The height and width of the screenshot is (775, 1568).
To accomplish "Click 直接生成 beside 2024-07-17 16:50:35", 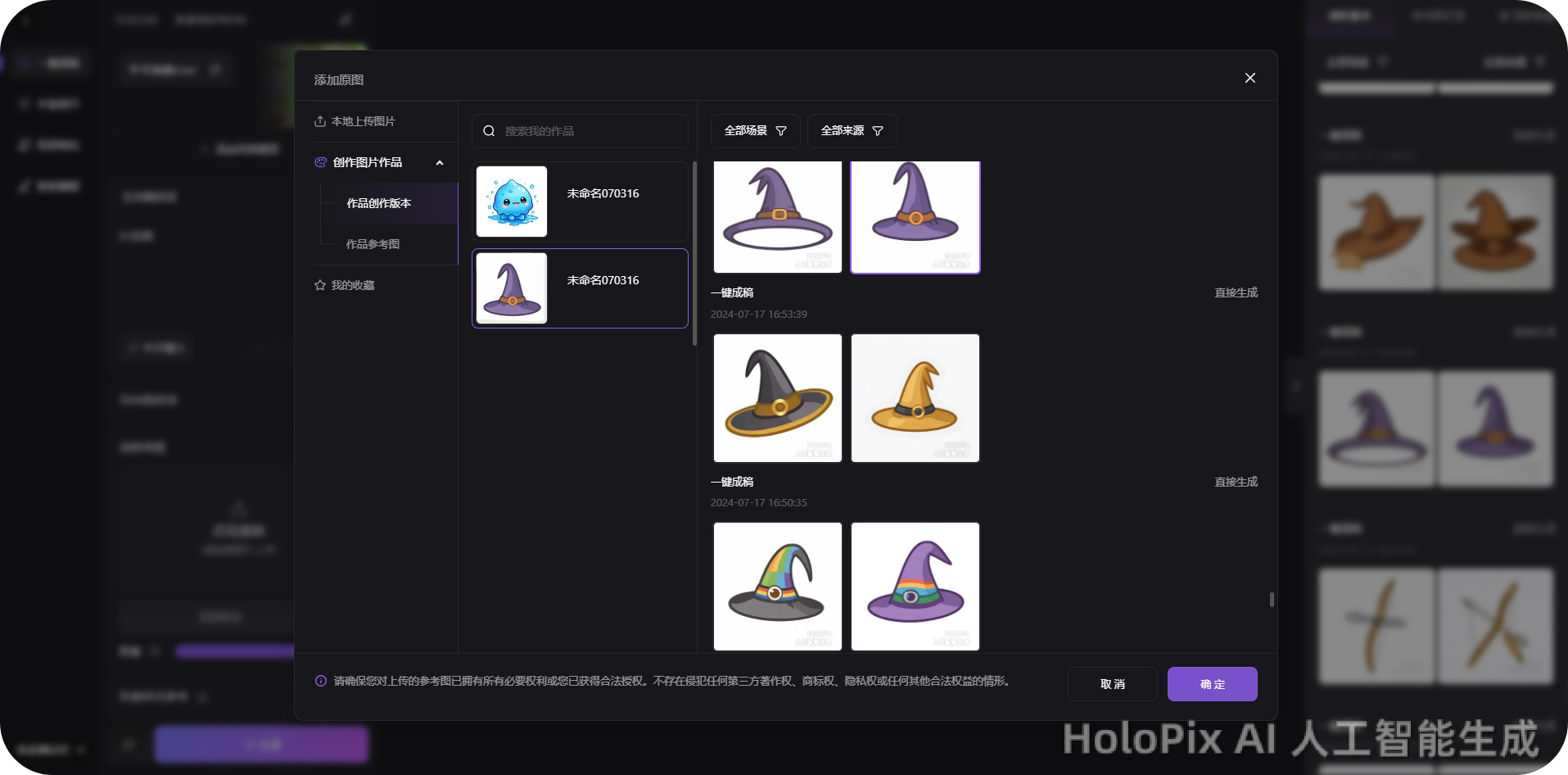I will [x=1236, y=482].
